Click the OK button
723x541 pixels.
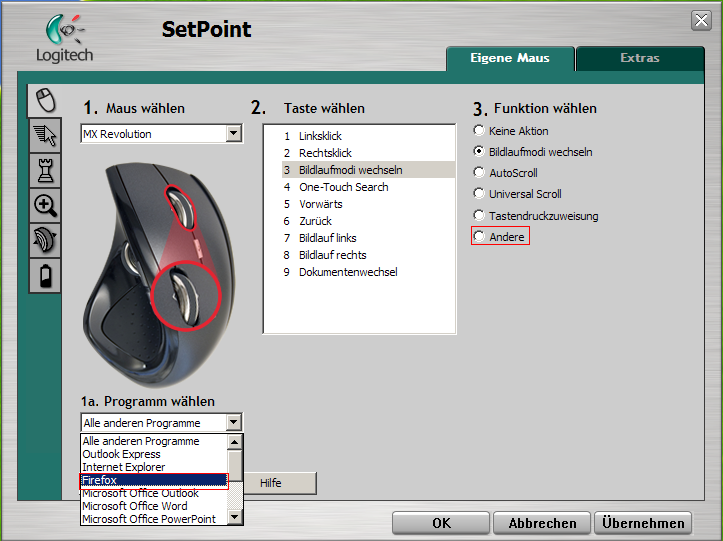(x=441, y=523)
